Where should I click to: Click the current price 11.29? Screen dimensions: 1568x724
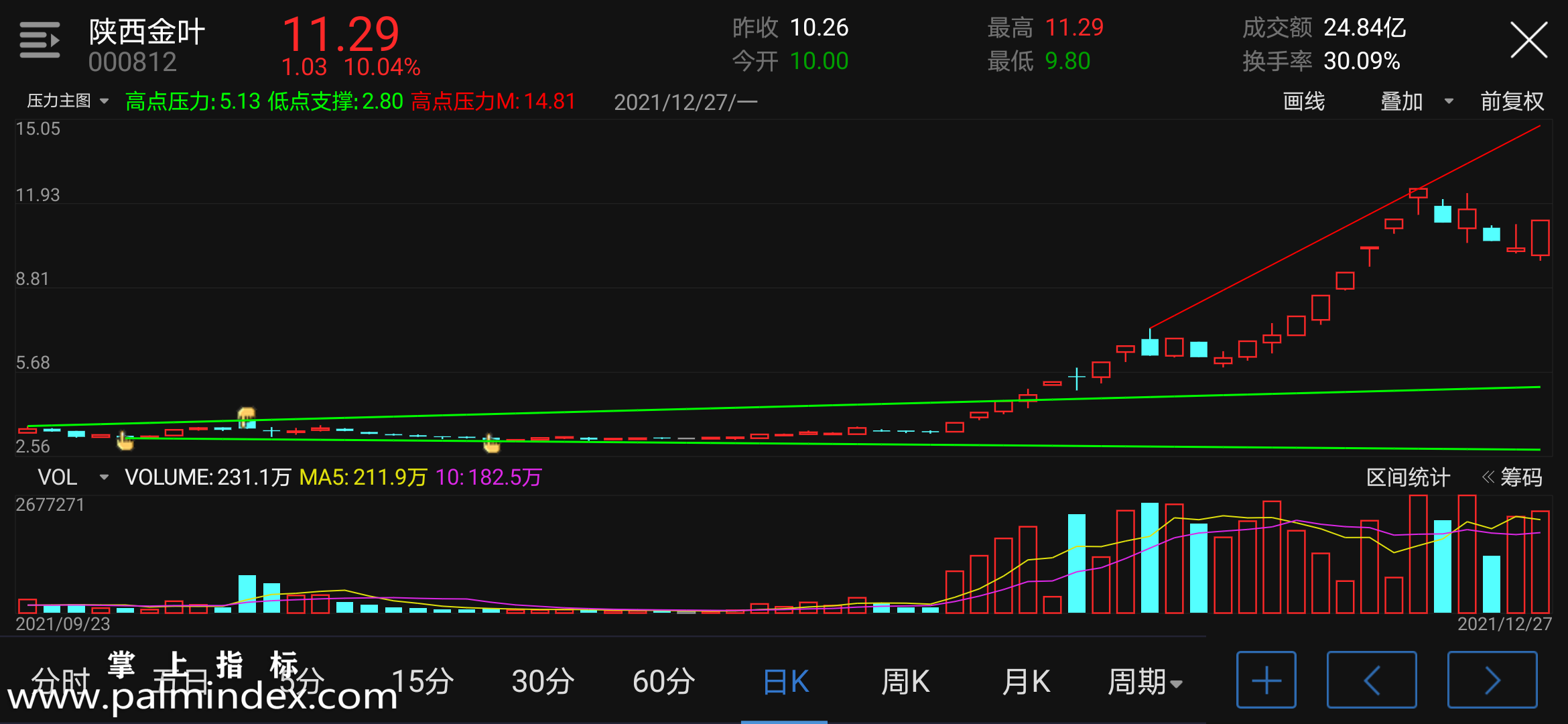[x=341, y=34]
